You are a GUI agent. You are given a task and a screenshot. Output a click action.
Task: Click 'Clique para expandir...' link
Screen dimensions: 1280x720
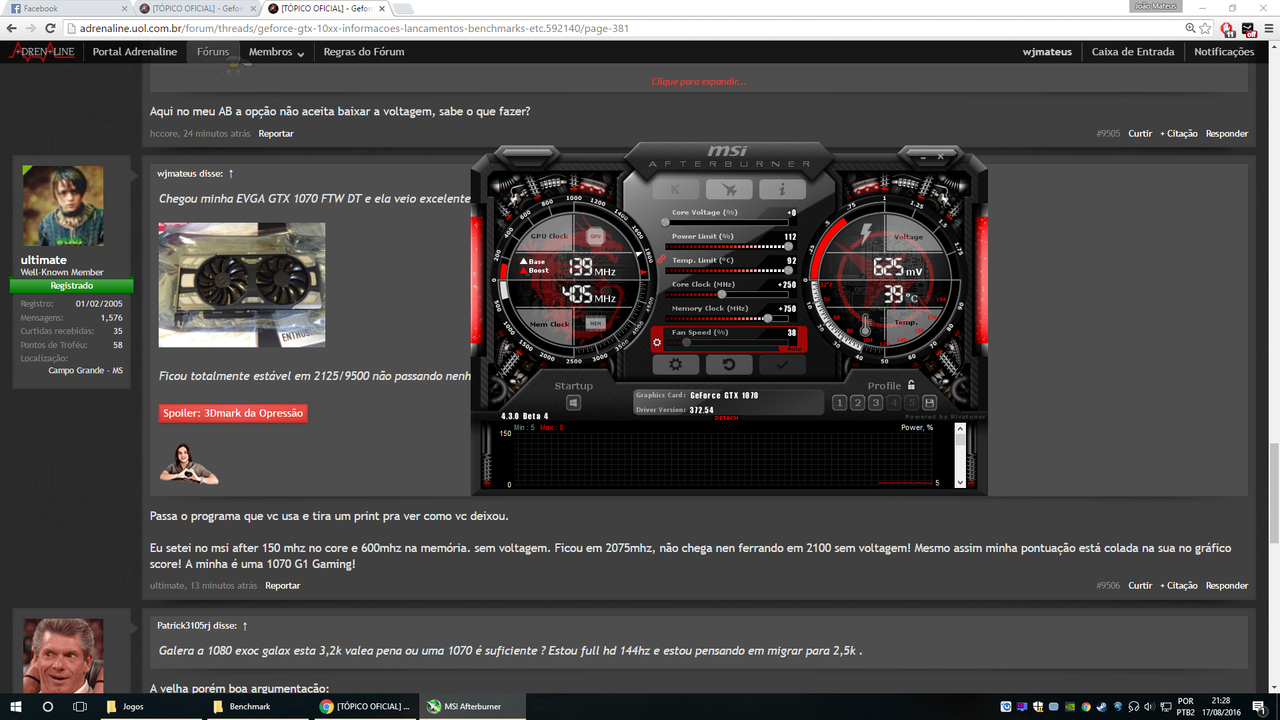699,81
